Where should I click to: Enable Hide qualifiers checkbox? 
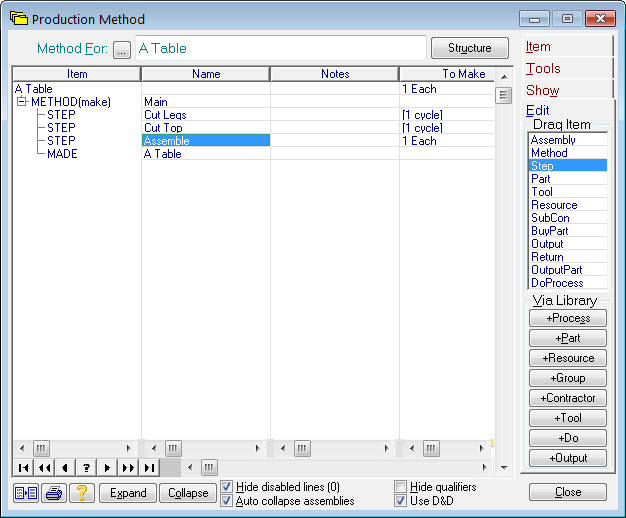(400, 486)
